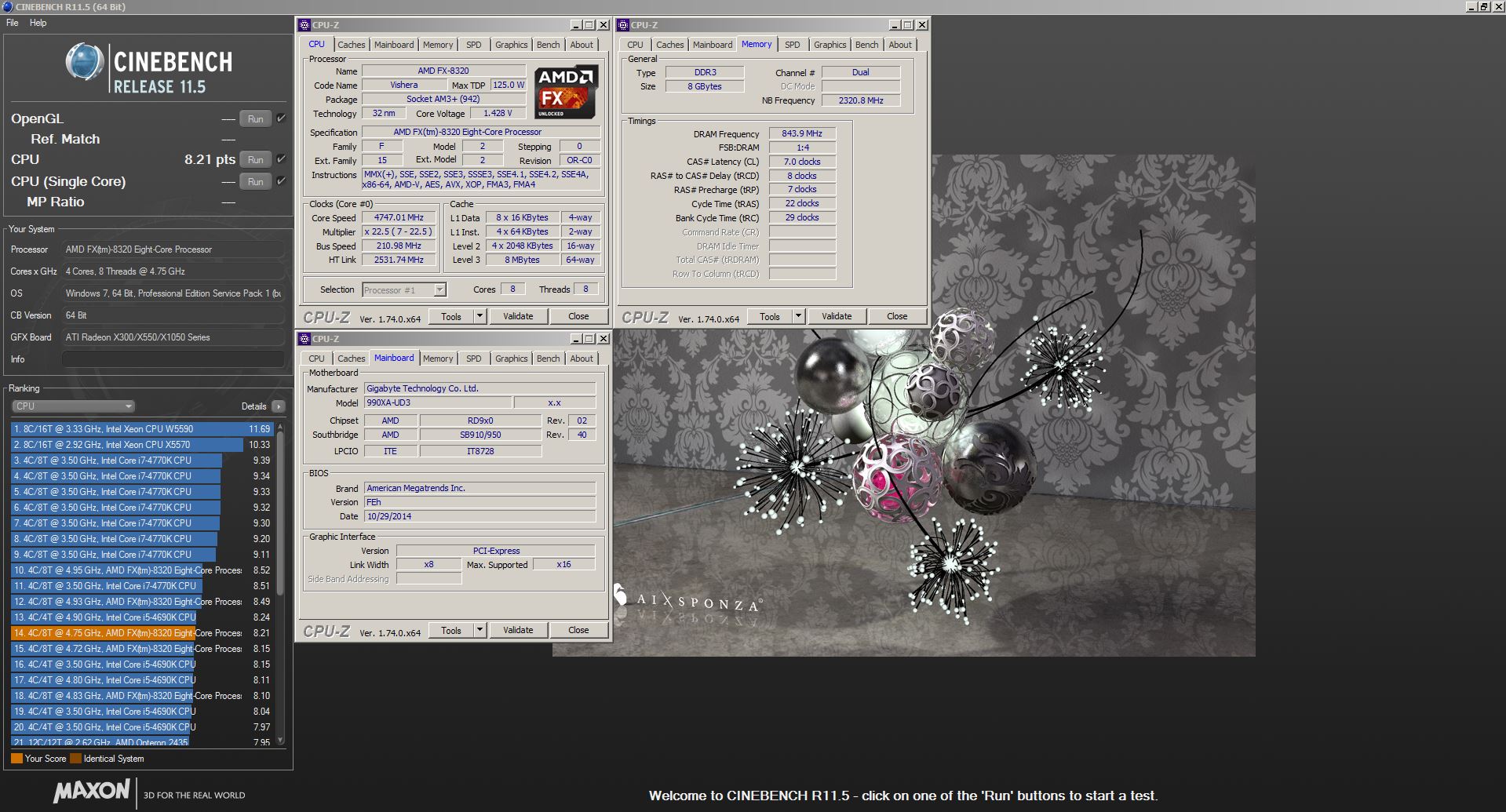
Task: Open Tools dropdown arrow in Memory window
Action: [x=798, y=316]
